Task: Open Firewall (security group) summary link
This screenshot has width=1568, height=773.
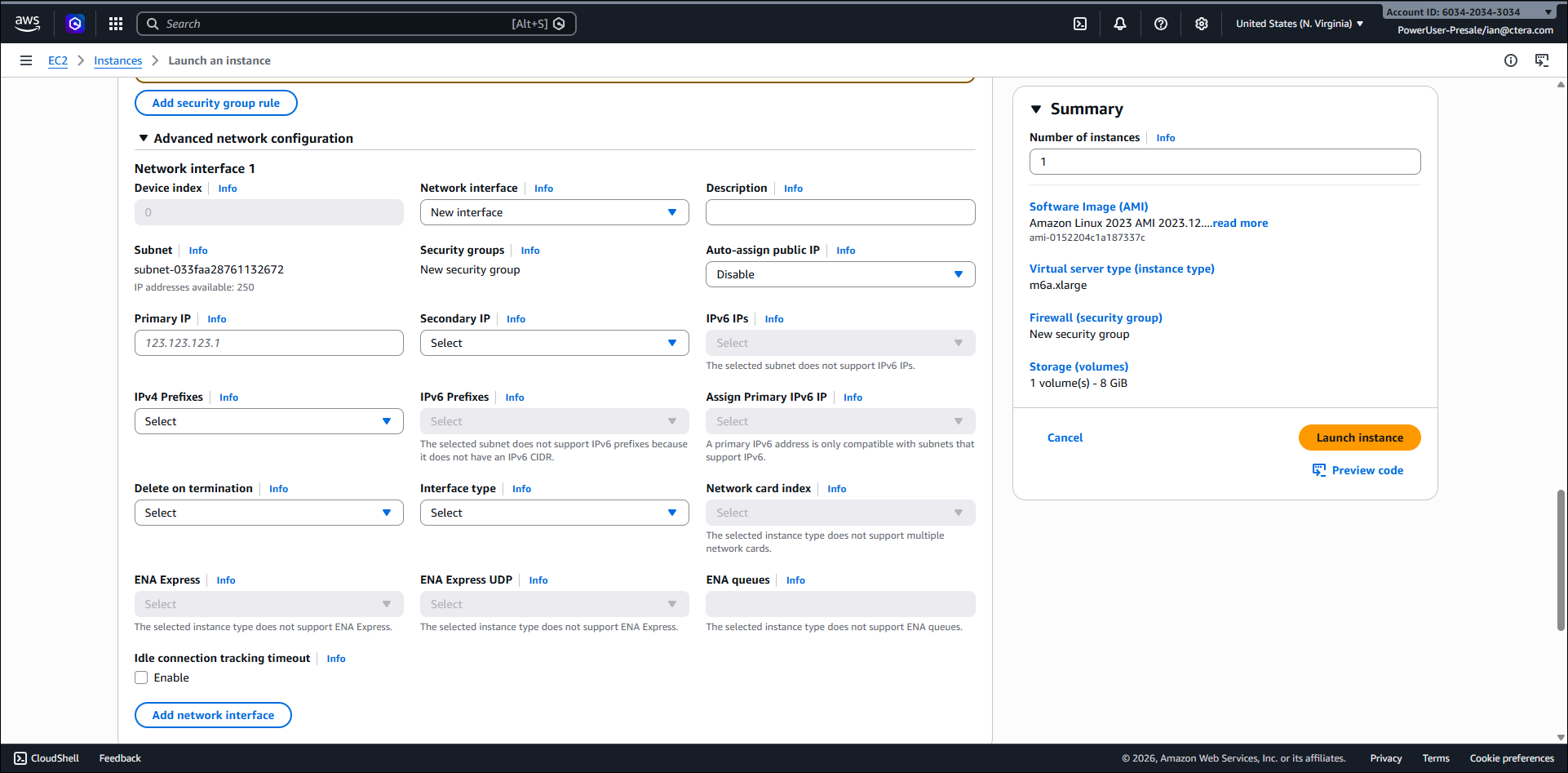Action: tap(1096, 318)
